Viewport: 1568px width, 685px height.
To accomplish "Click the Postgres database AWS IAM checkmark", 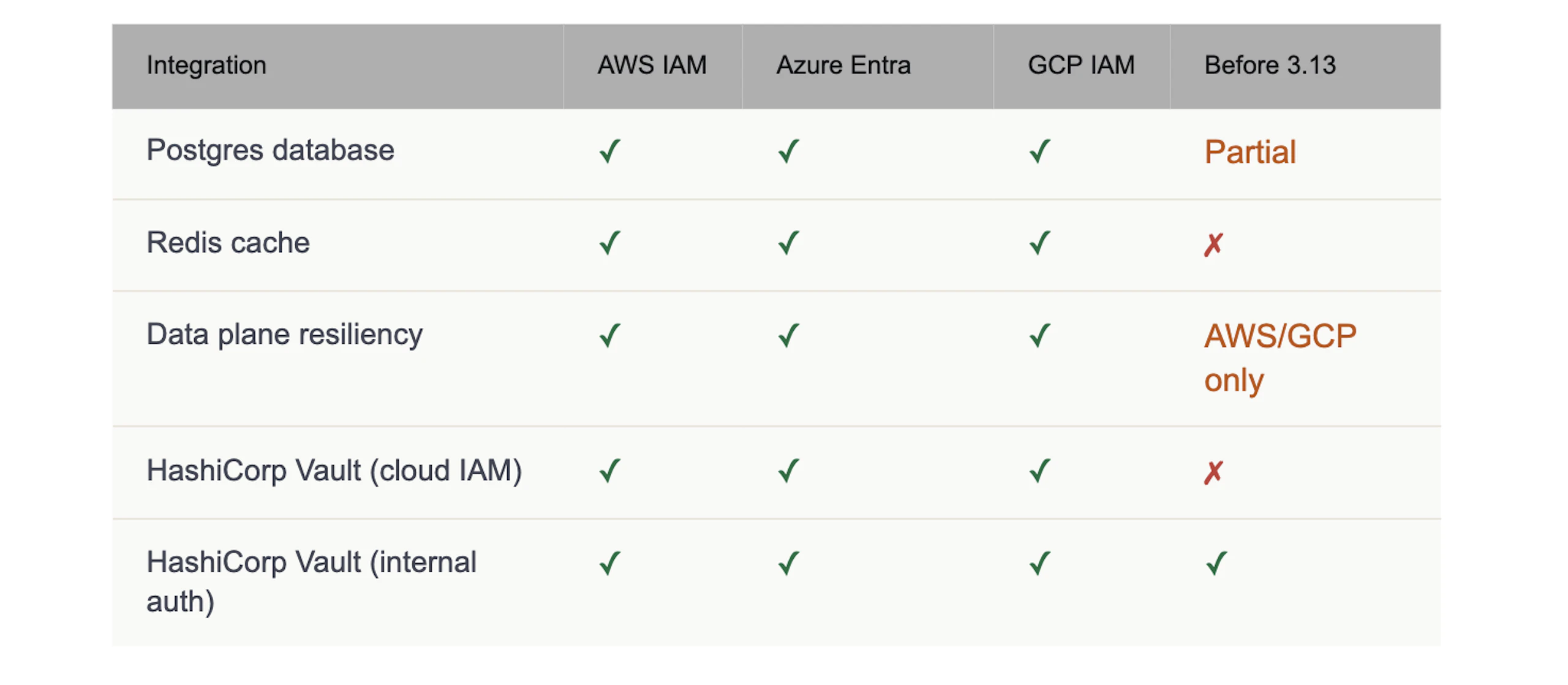I will pos(610,151).
